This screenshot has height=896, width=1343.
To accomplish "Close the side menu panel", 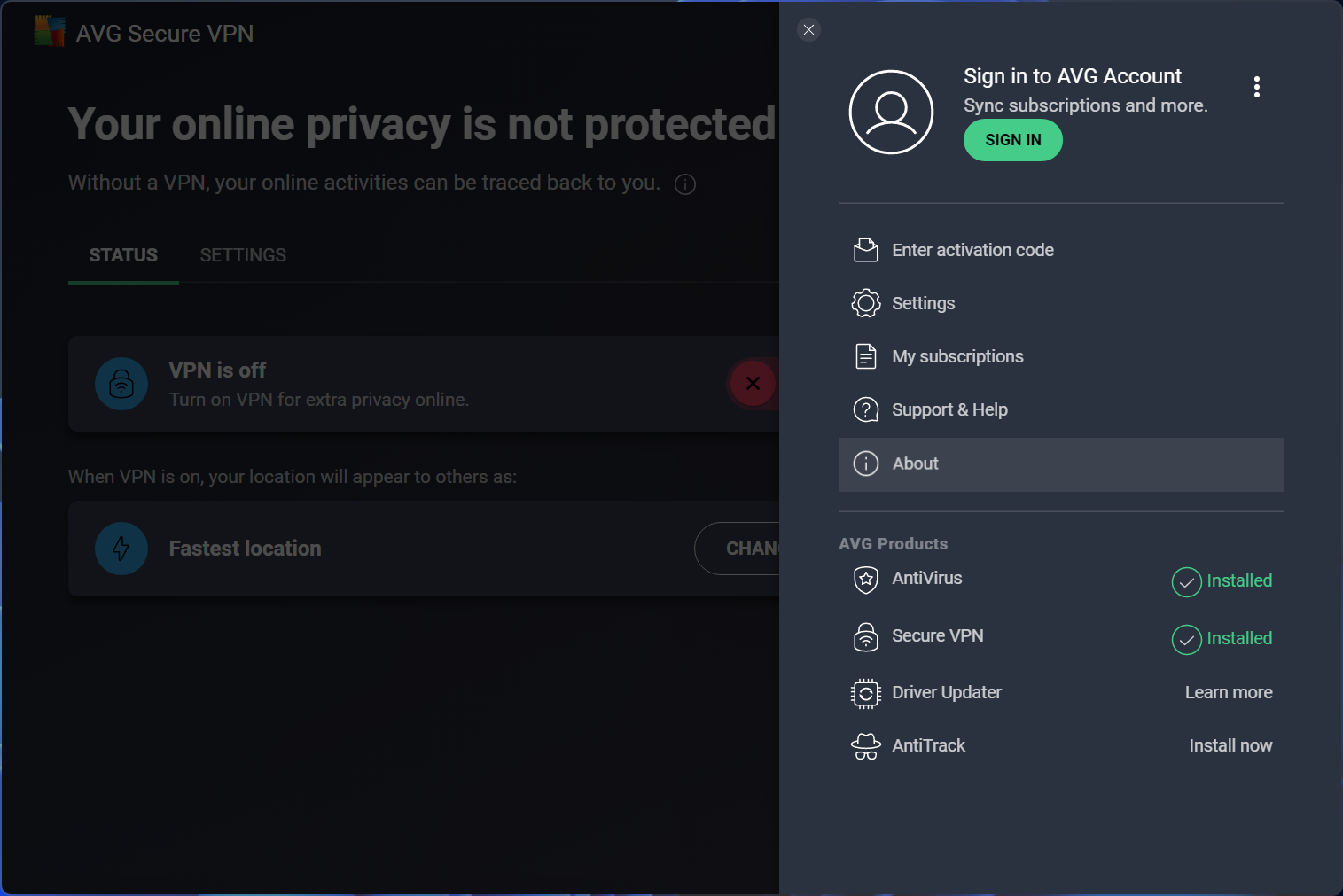I will pos(808,30).
